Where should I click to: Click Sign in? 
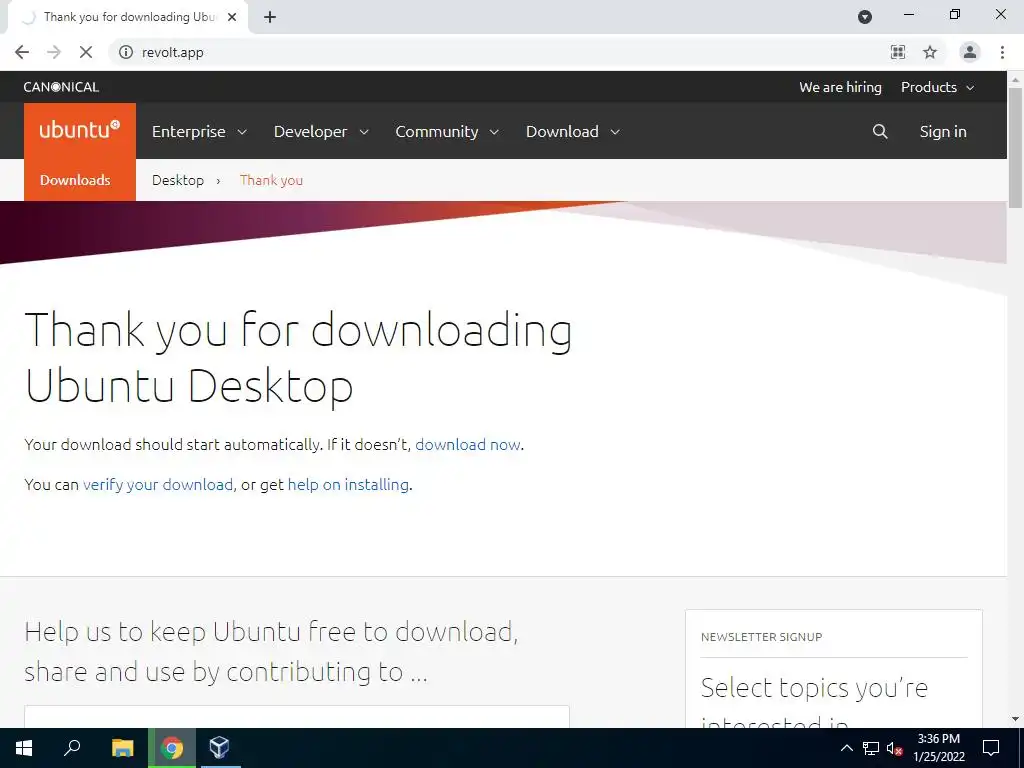(943, 131)
